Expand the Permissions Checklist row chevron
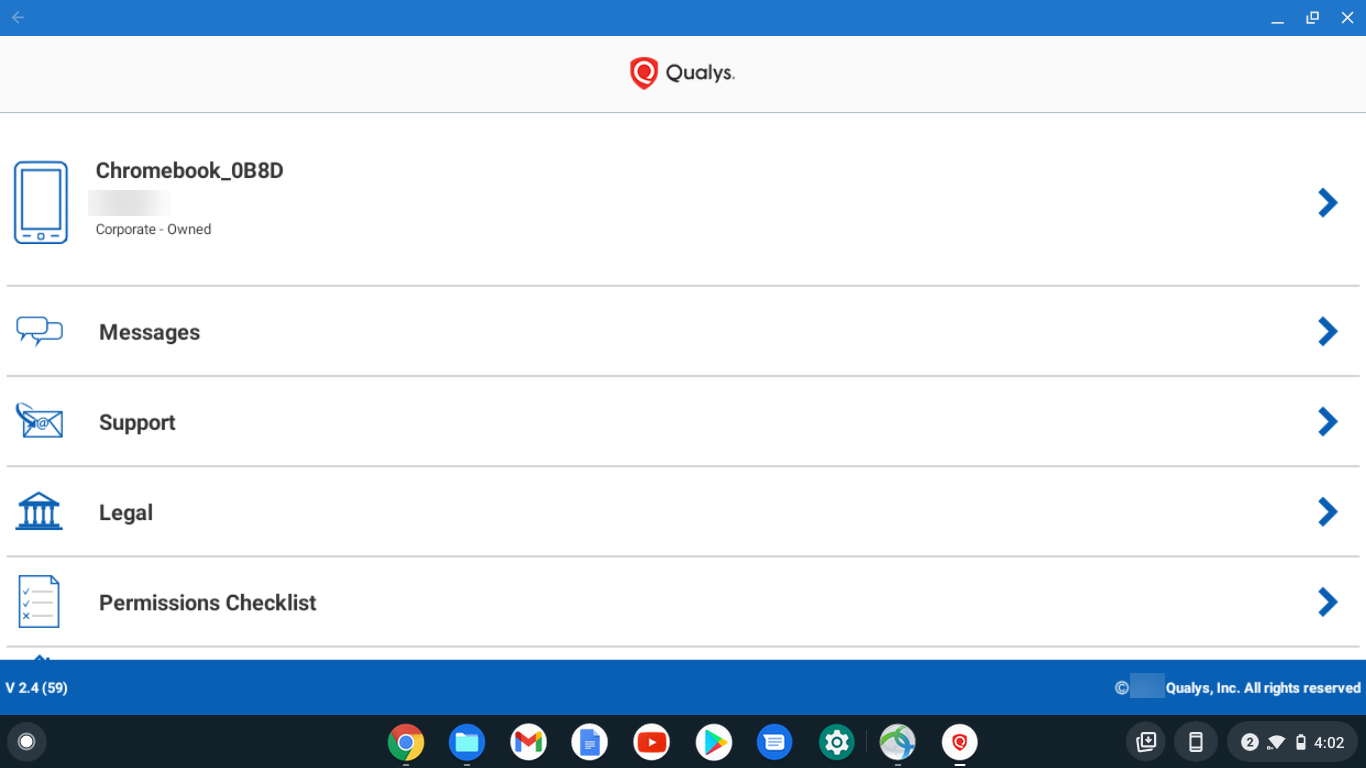Viewport: 1366px width, 768px height. click(x=1328, y=601)
